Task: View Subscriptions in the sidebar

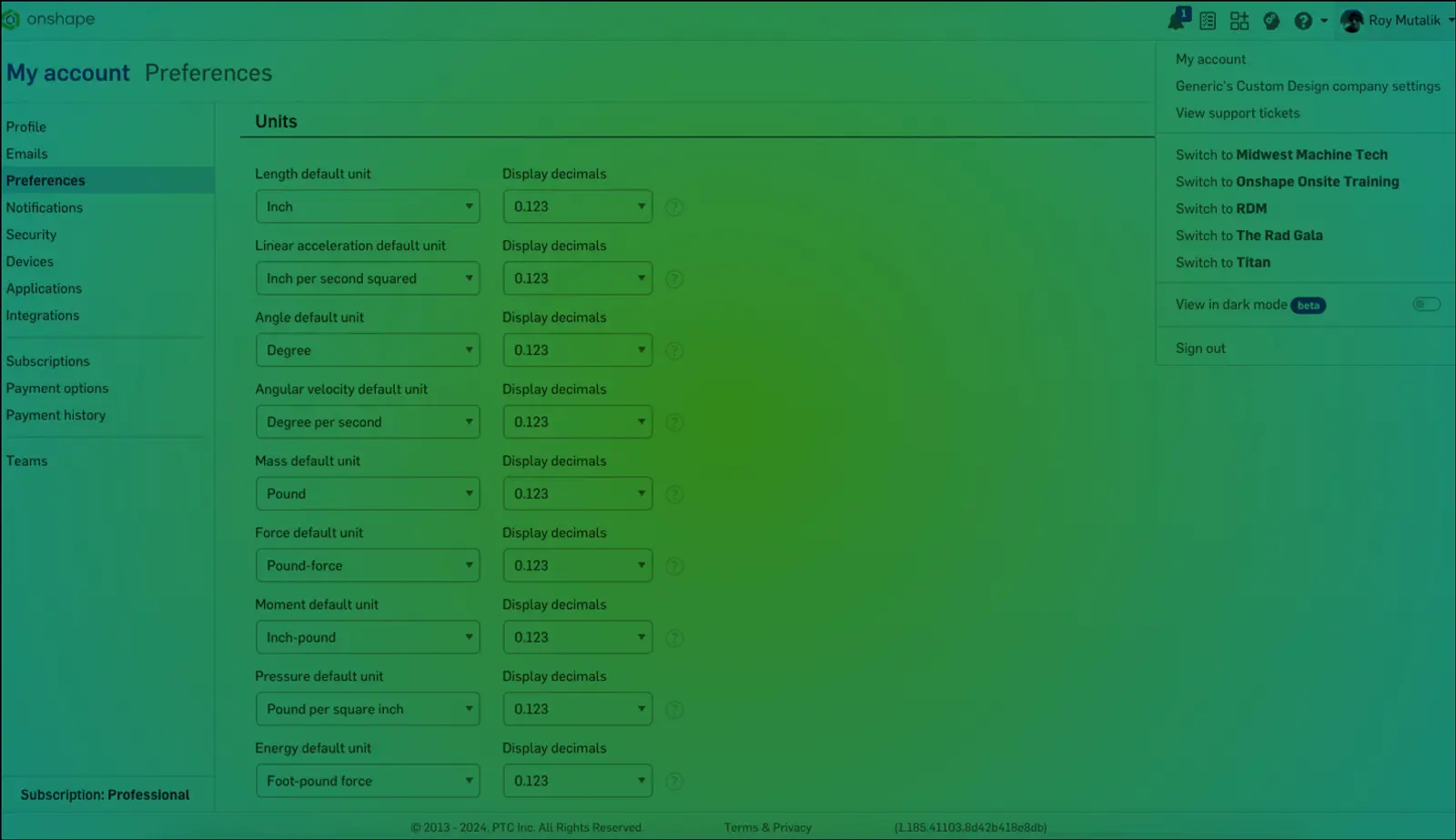Action: point(48,361)
